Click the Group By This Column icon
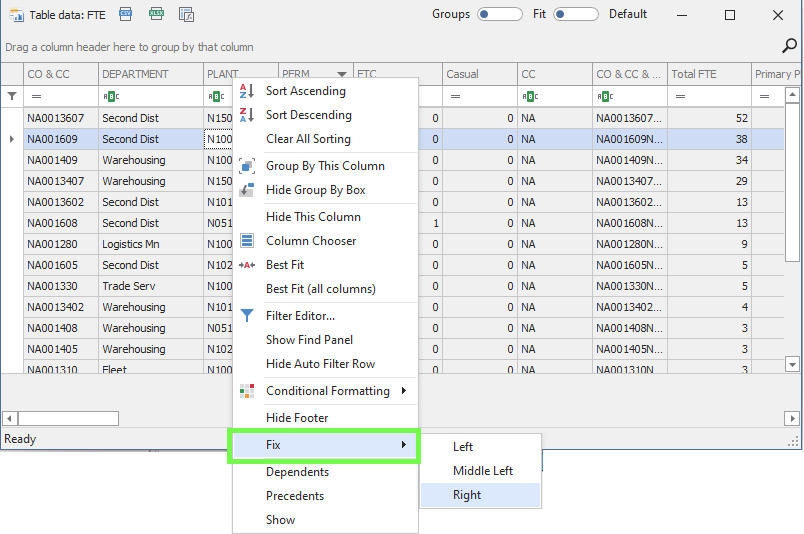804x534 pixels. point(247,166)
